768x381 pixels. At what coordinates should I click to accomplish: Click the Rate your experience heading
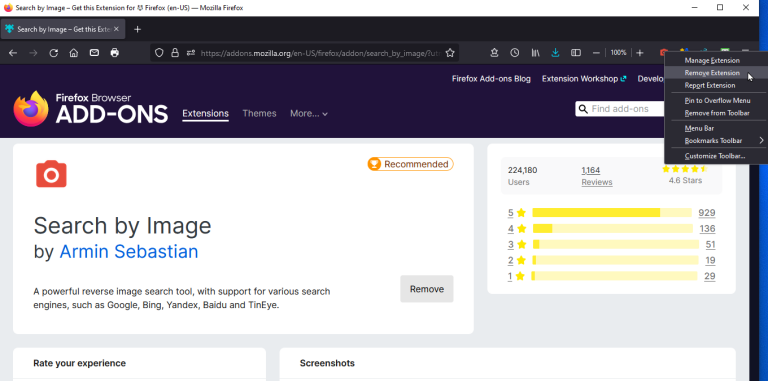pos(79,363)
